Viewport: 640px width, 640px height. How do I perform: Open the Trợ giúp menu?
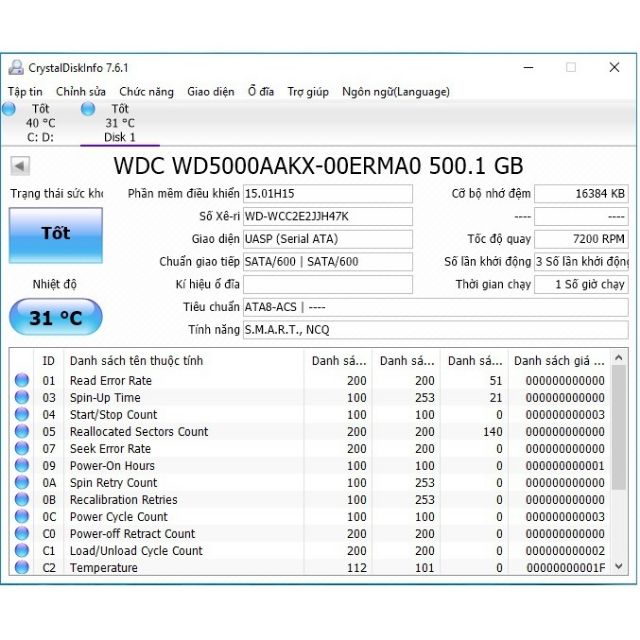coord(308,91)
